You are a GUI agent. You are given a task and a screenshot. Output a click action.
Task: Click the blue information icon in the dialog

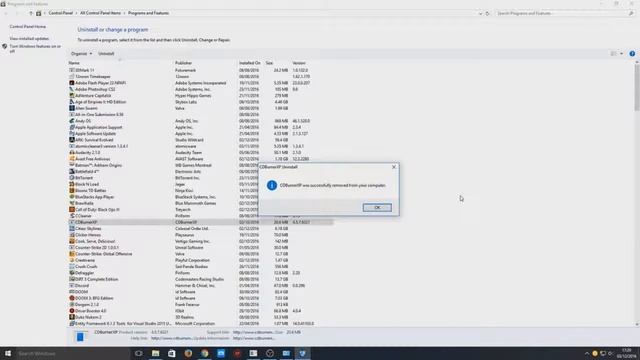click(272, 185)
